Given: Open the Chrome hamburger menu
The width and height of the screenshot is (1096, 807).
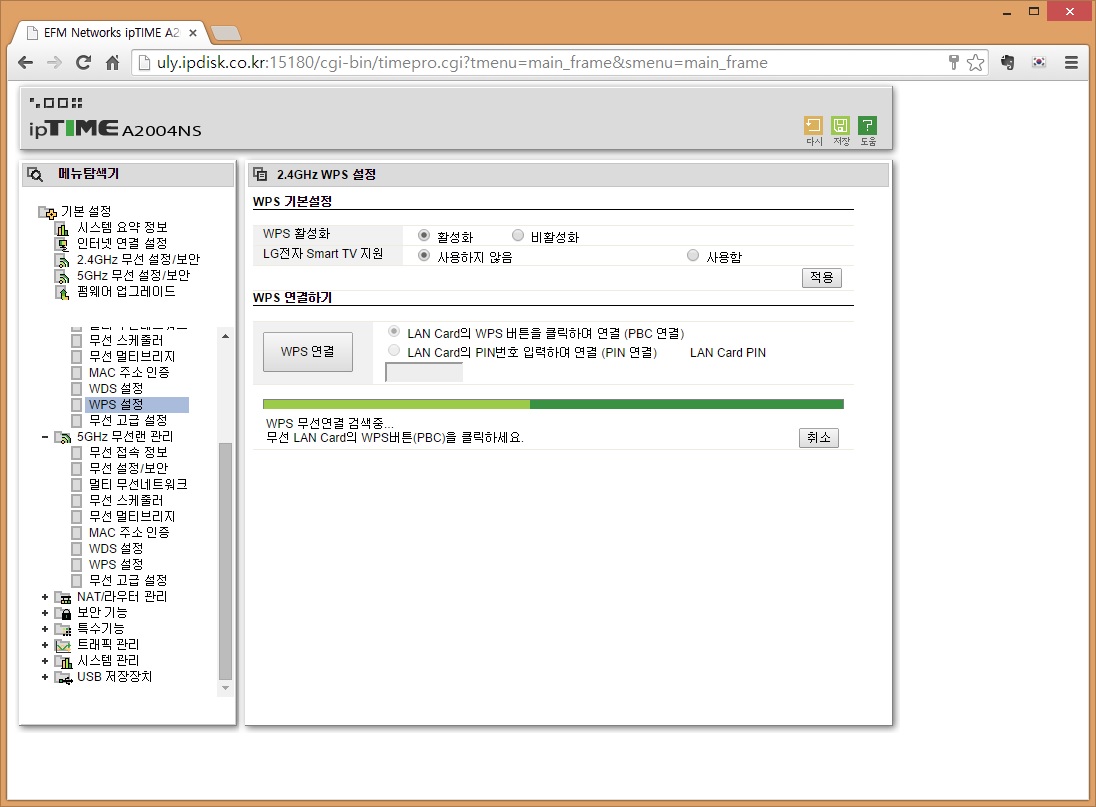Looking at the screenshot, I should pos(1071,63).
